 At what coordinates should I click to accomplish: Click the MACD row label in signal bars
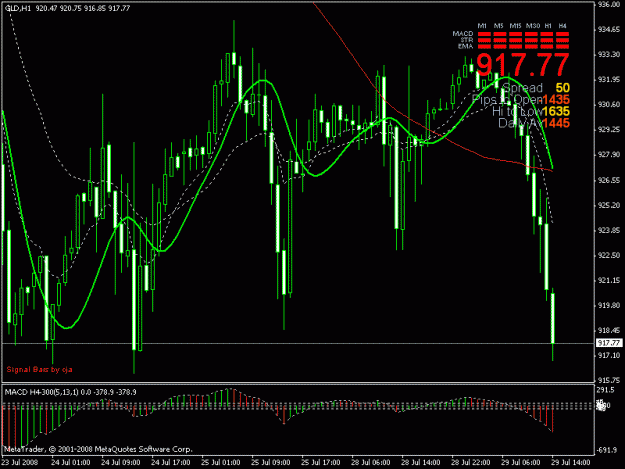463,33
